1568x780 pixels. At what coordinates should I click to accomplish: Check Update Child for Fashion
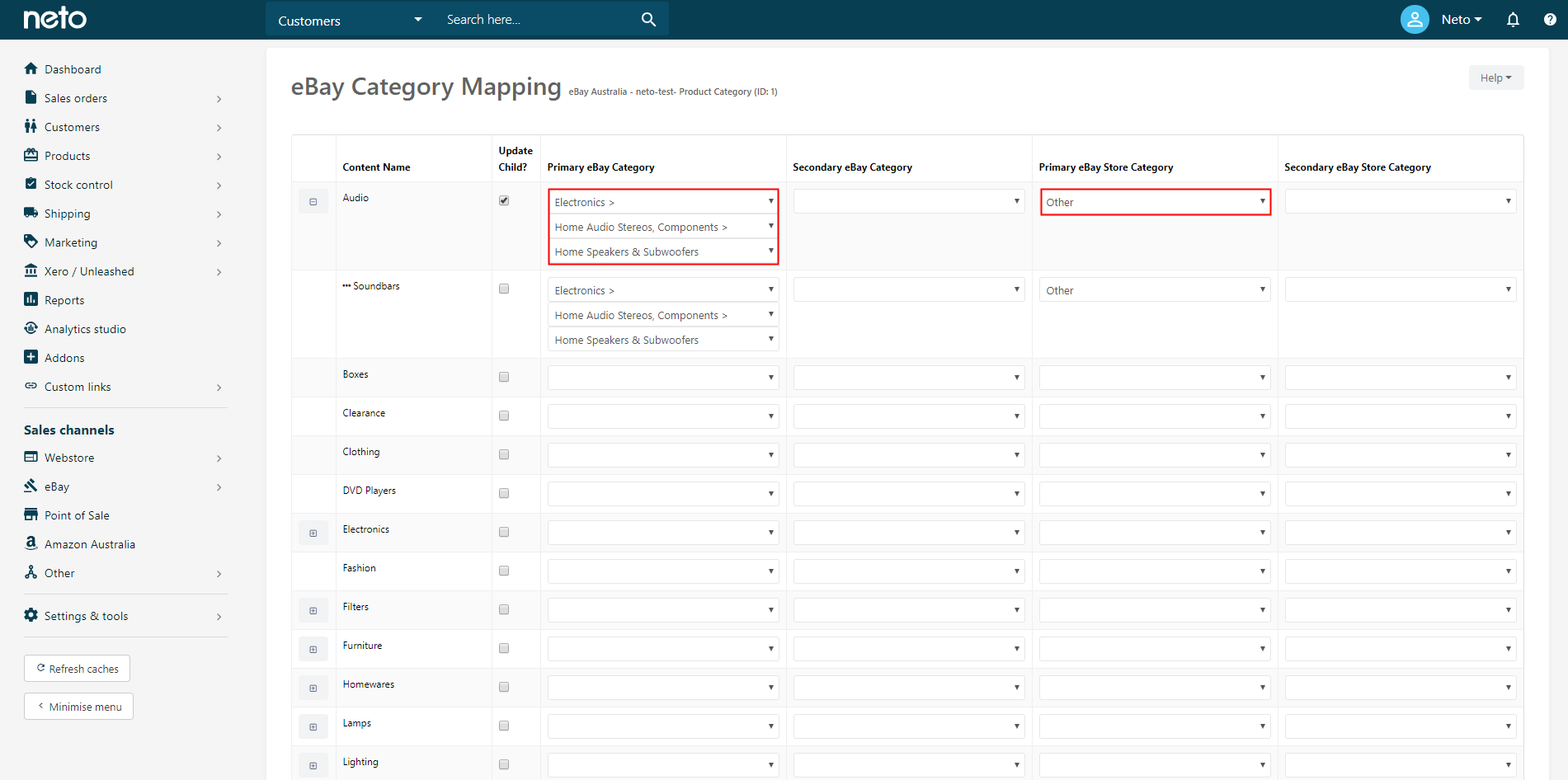[x=504, y=571]
